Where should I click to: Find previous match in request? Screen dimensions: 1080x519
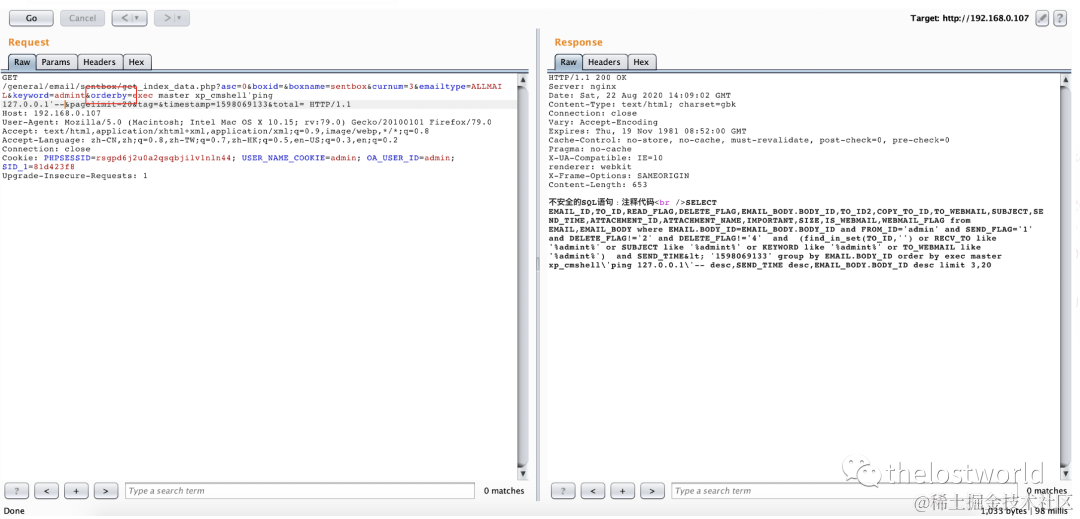point(46,491)
